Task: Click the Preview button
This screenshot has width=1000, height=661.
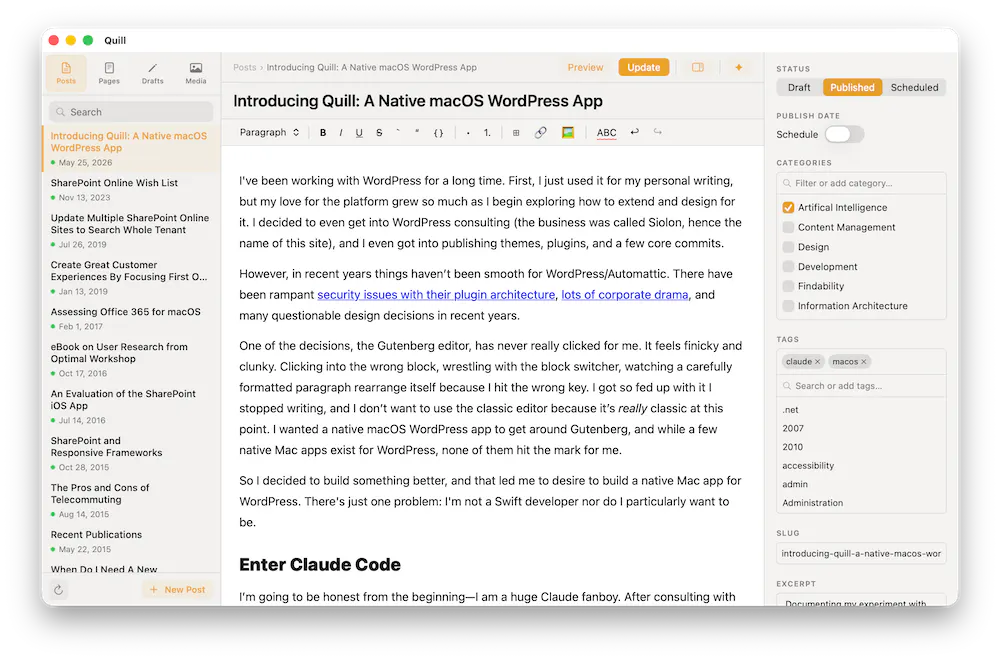Action: pyautogui.click(x=585, y=67)
